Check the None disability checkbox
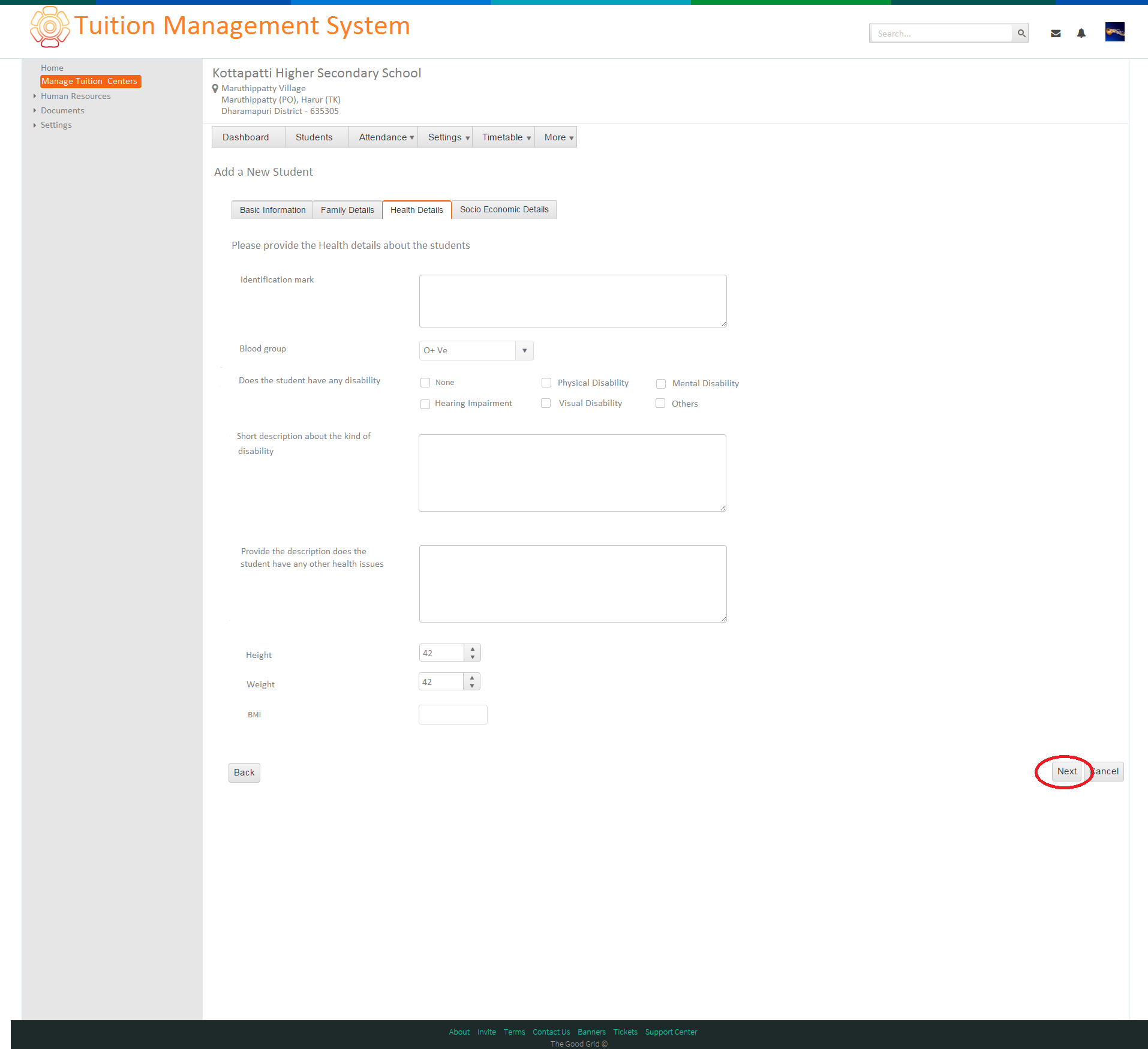The height and width of the screenshot is (1049, 1148). click(425, 383)
